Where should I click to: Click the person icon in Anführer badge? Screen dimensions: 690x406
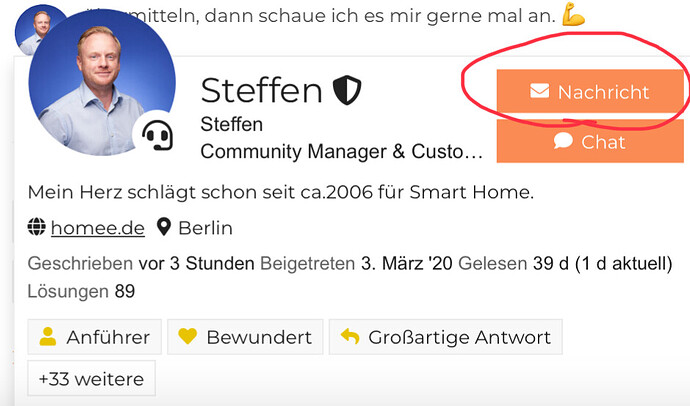tap(47, 337)
